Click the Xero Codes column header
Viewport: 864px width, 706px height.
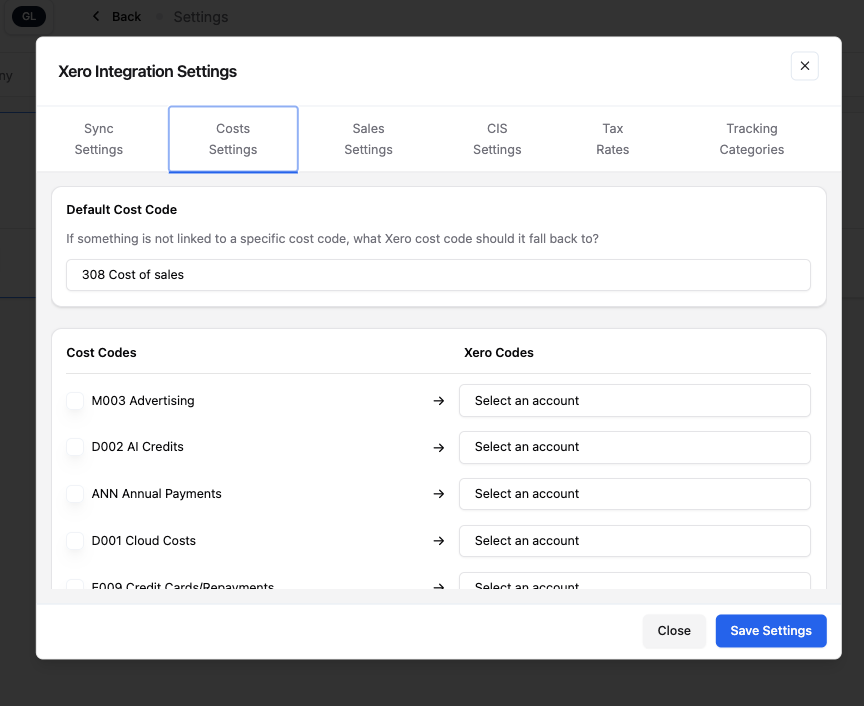[499, 353]
